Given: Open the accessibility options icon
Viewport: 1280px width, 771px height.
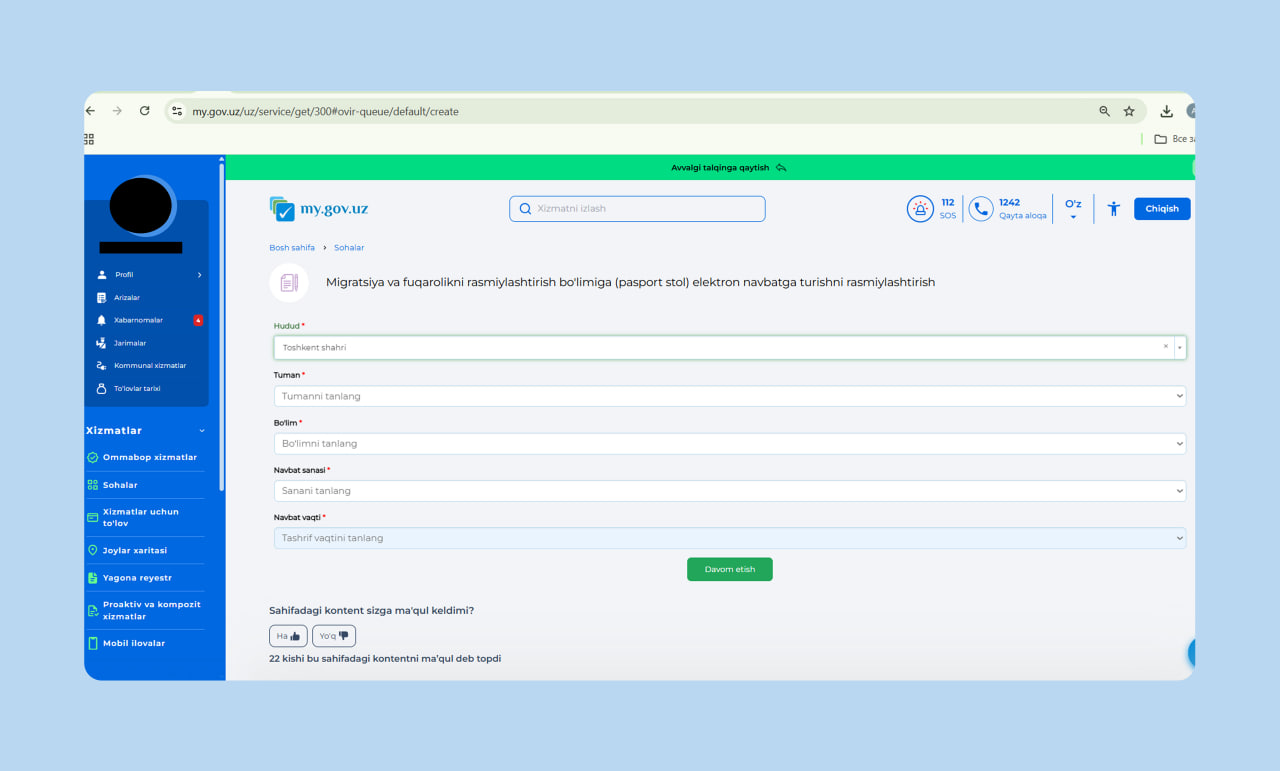Looking at the screenshot, I should click(x=1113, y=209).
